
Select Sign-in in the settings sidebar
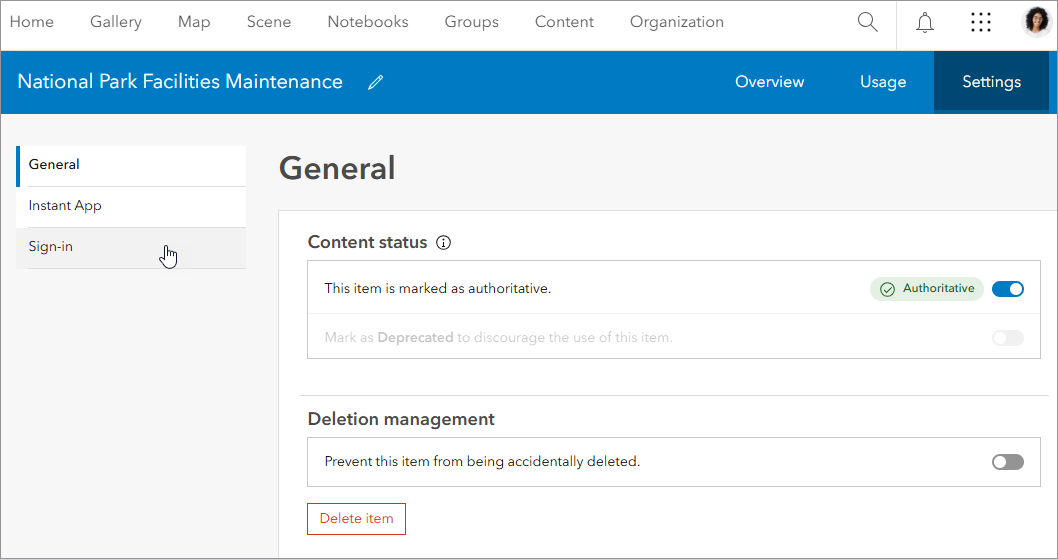point(51,247)
